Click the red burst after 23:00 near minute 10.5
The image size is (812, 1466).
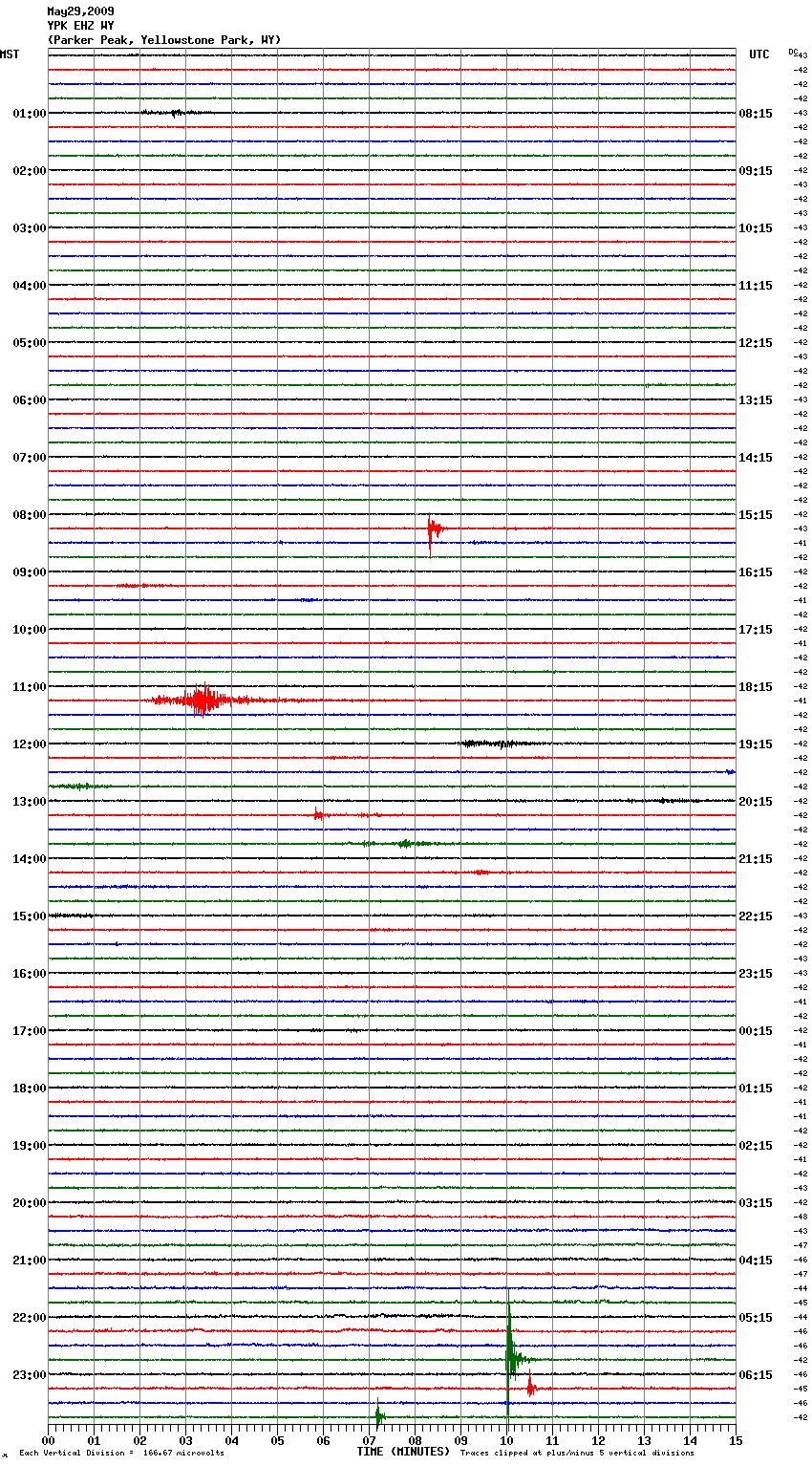tap(530, 1387)
